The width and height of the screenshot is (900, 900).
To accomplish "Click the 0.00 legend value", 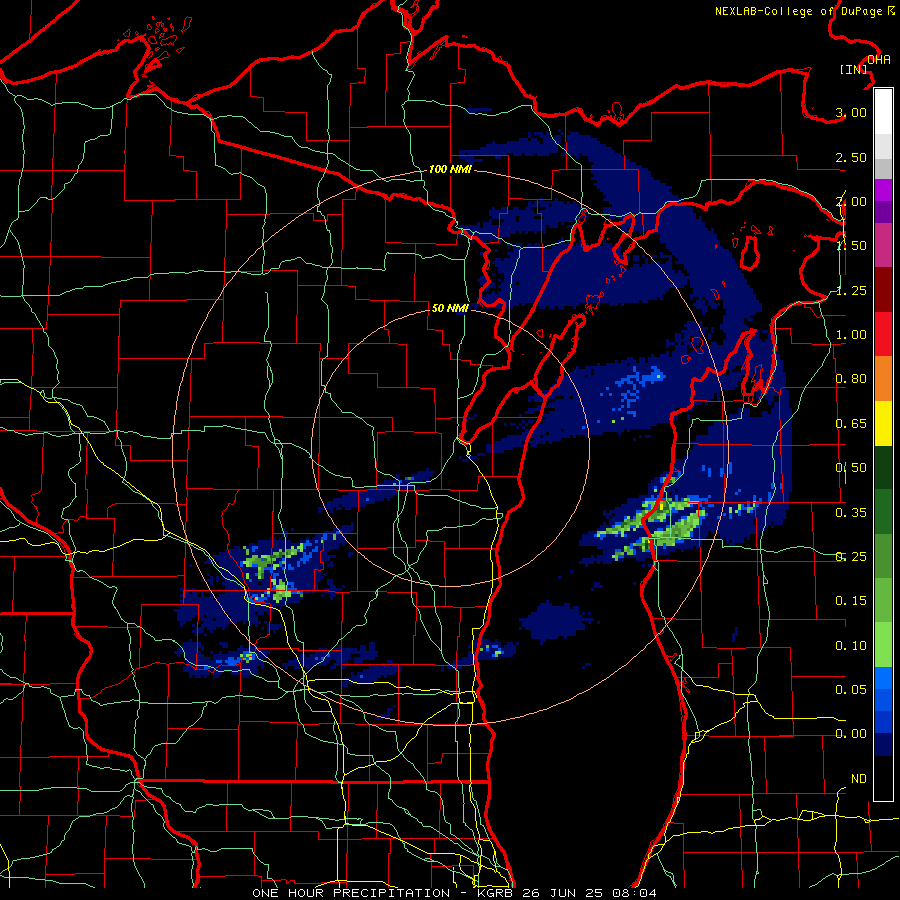I will (851, 734).
